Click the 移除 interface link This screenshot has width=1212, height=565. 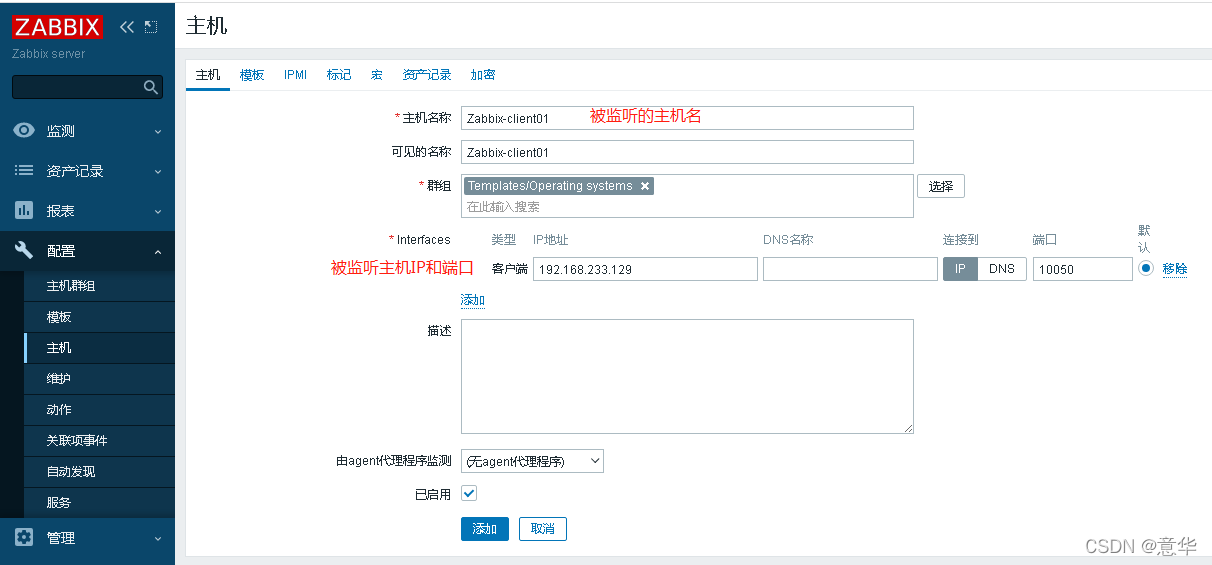click(1175, 269)
